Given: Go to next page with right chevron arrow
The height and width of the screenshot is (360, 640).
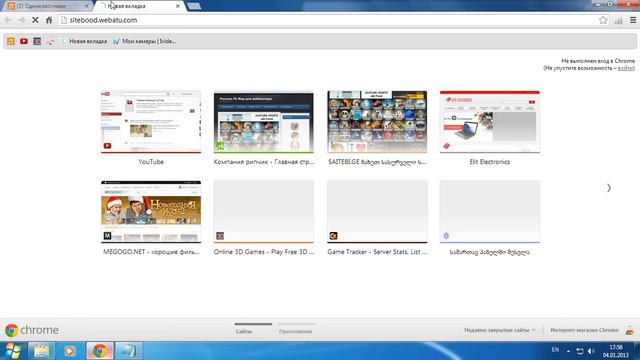Looking at the screenshot, I should (x=609, y=188).
